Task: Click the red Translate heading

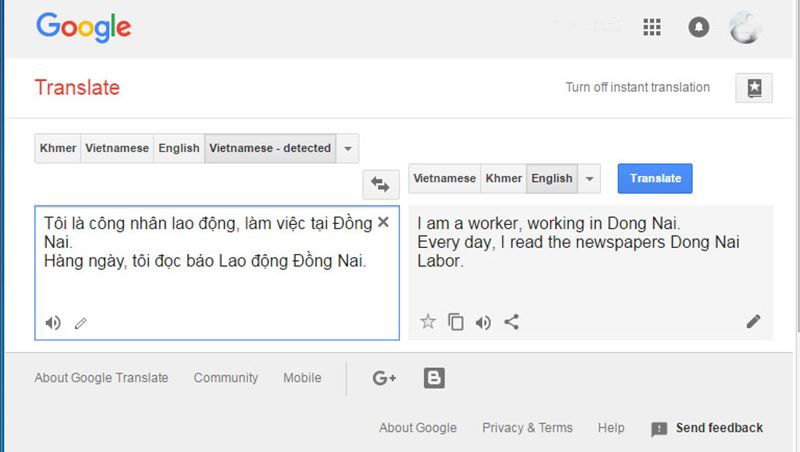Action: [x=77, y=88]
